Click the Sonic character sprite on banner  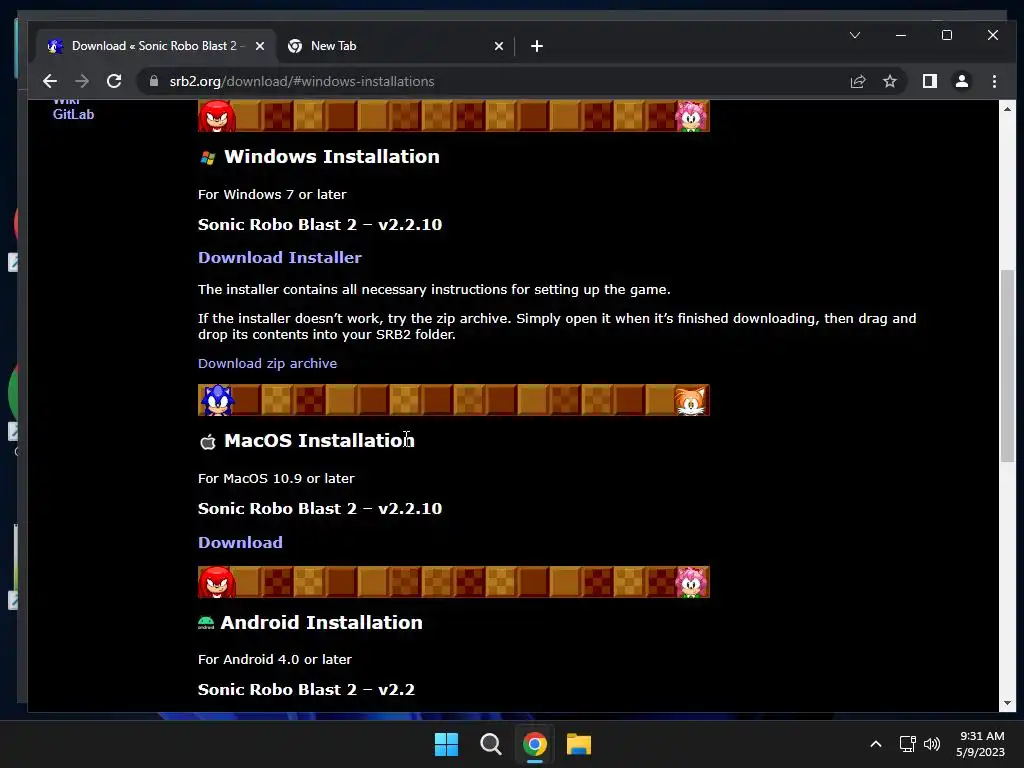[217, 400]
